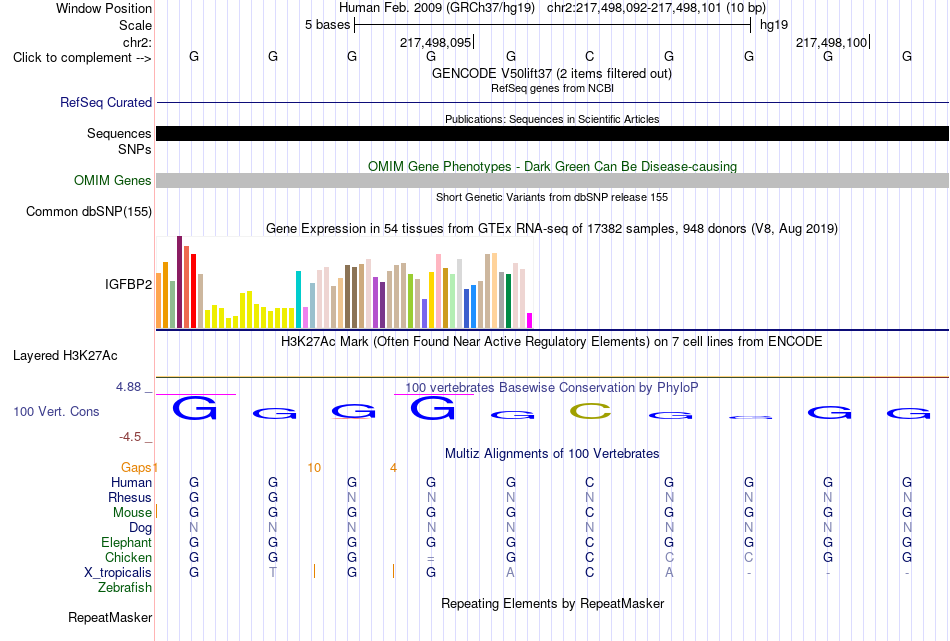Click the 217,498,100 position marker
Viewport: 950px width, 641px height.
(x=832, y=42)
